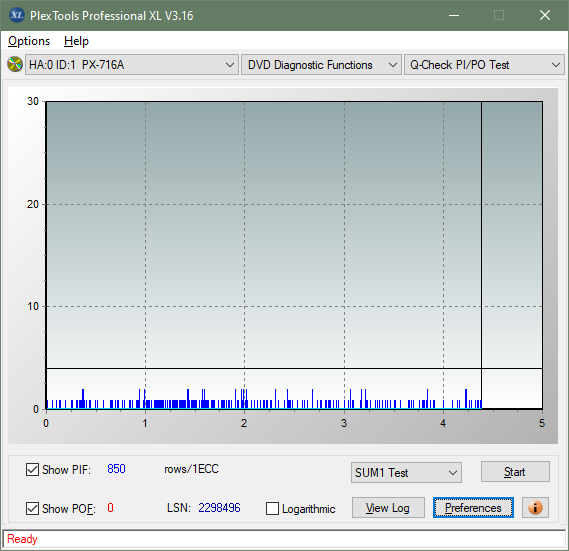Click the View Log button
This screenshot has width=569, height=551.
point(388,507)
